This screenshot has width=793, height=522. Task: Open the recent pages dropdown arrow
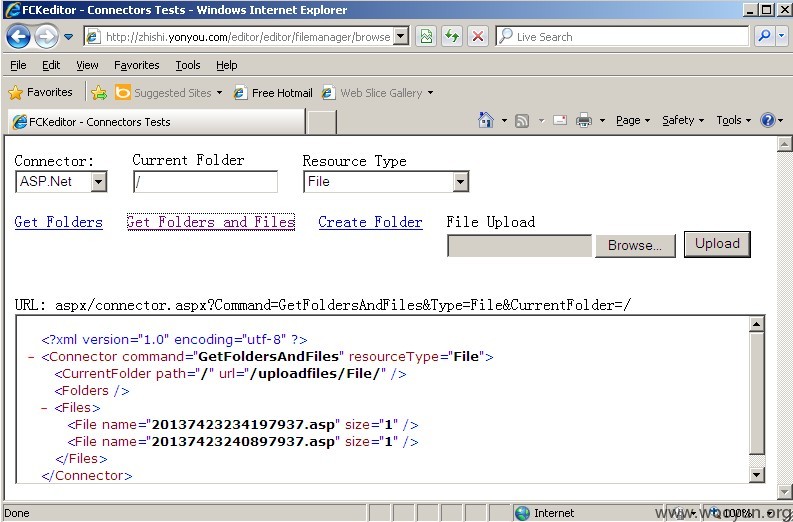(68, 37)
